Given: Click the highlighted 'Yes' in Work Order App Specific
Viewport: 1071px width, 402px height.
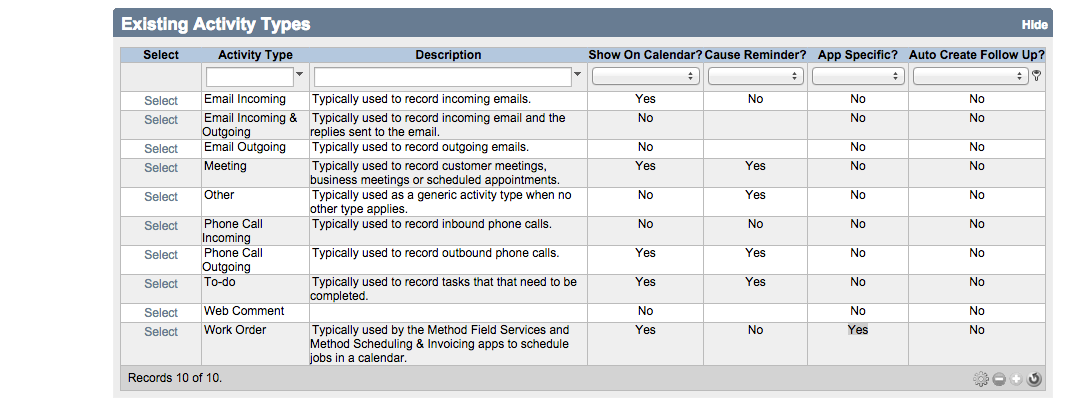Looking at the screenshot, I should tap(858, 330).
